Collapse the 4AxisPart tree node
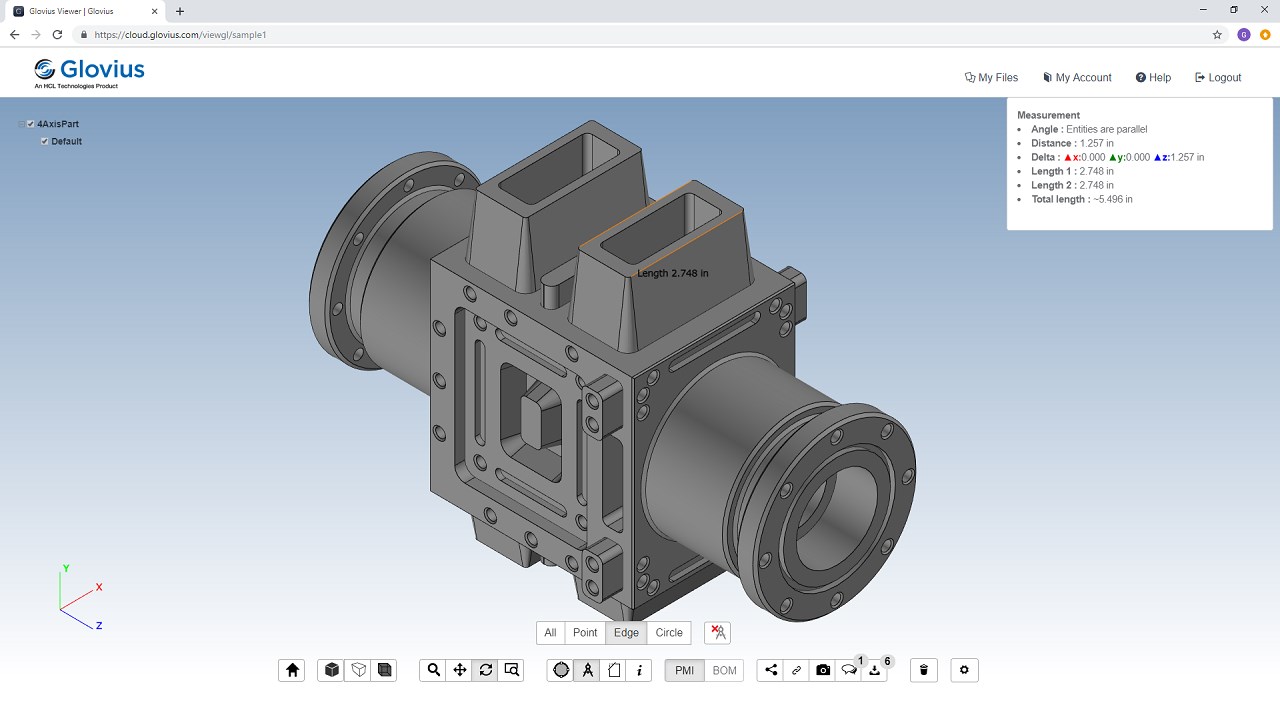The width and height of the screenshot is (1280, 720). pyautogui.click(x=22, y=124)
